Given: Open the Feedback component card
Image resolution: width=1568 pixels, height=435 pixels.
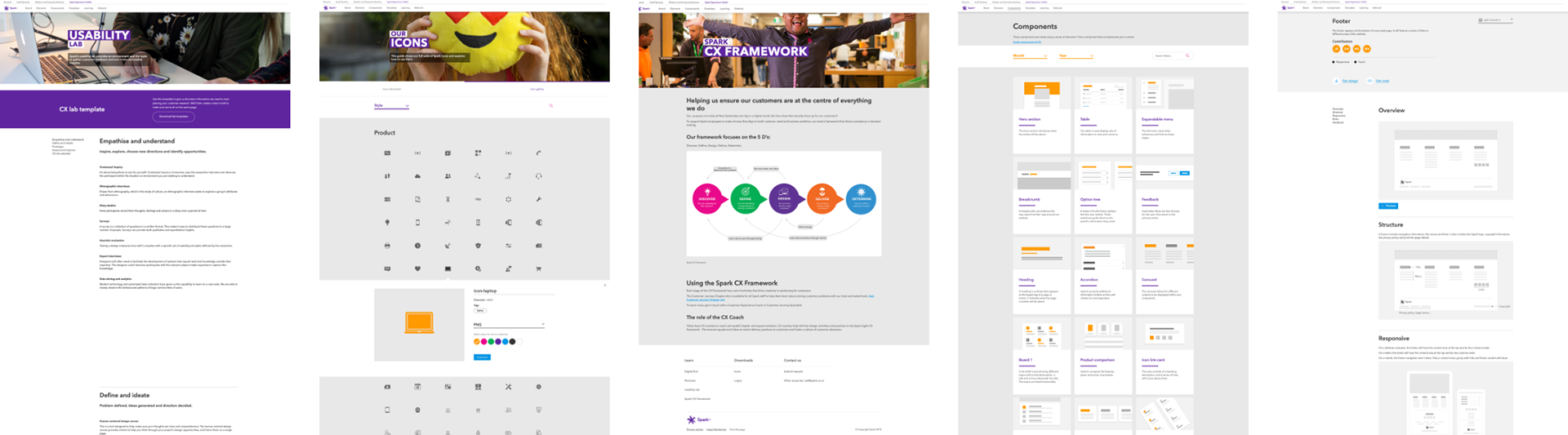Looking at the screenshot, I should click(1165, 196).
